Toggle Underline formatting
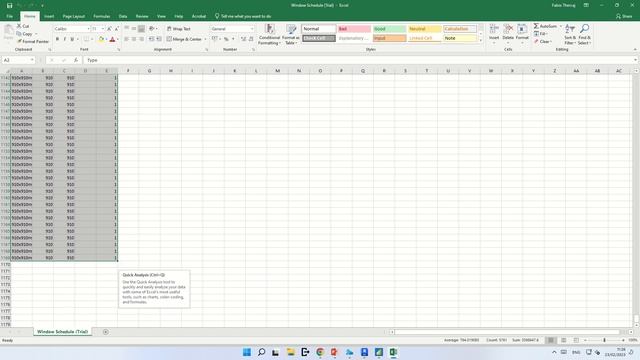This screenshot has height=360, width=640. coord(72,39)
